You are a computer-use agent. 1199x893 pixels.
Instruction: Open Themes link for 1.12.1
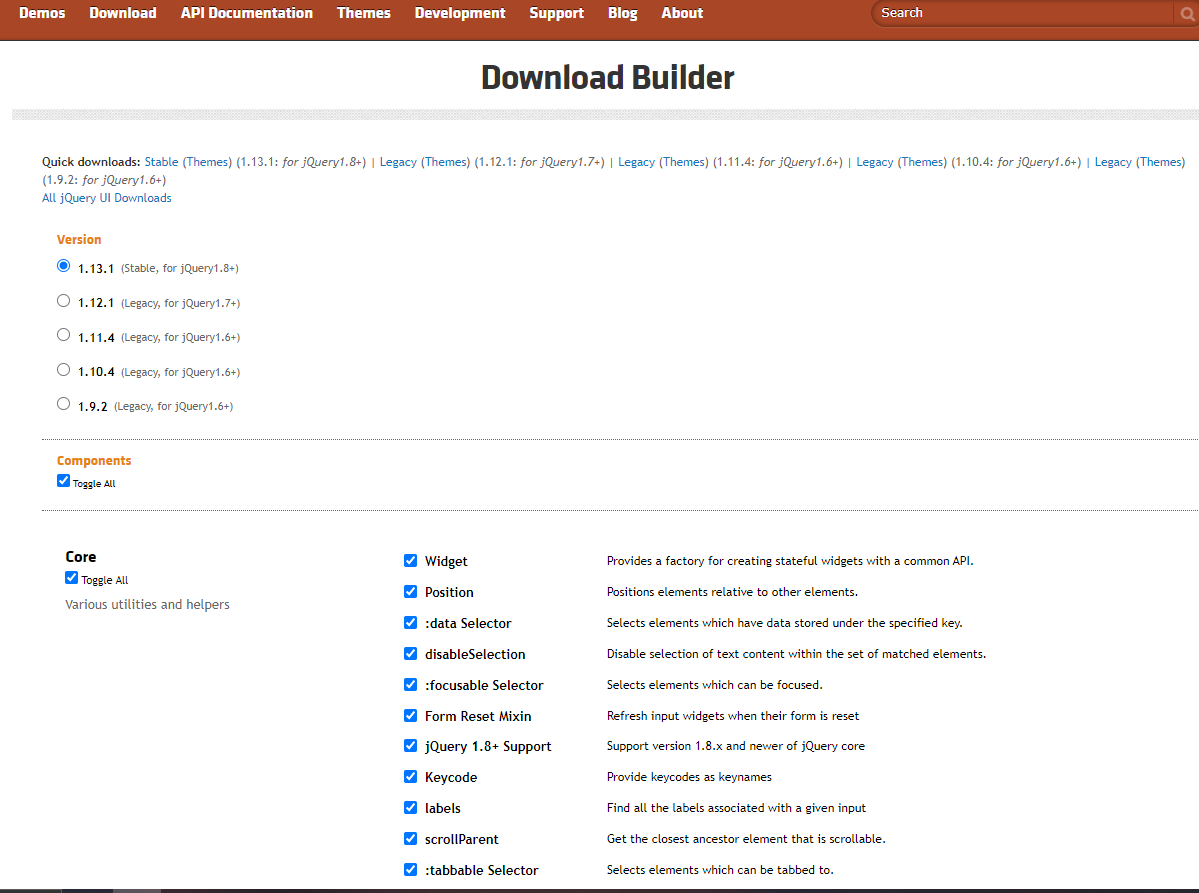446,162
